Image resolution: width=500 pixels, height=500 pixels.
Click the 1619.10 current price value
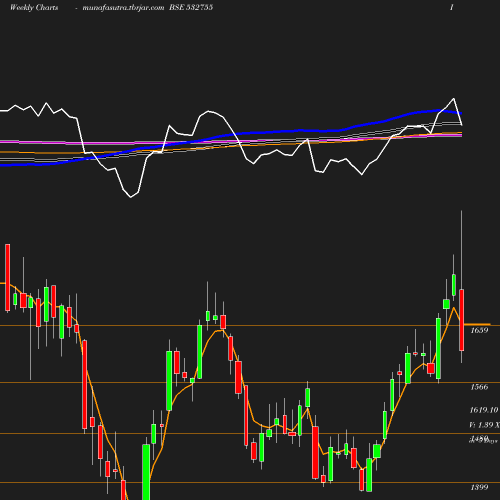[484, 410]
